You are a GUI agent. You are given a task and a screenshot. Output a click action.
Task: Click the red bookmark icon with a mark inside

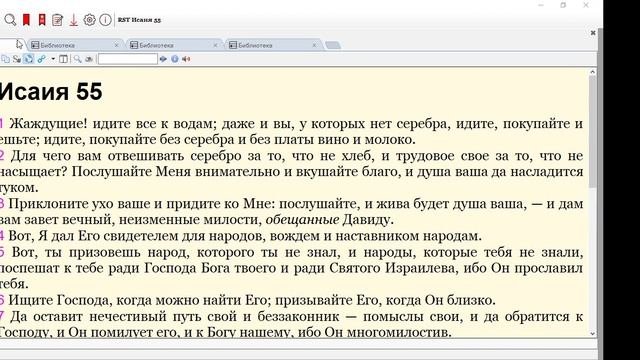(x=42, y=20)
